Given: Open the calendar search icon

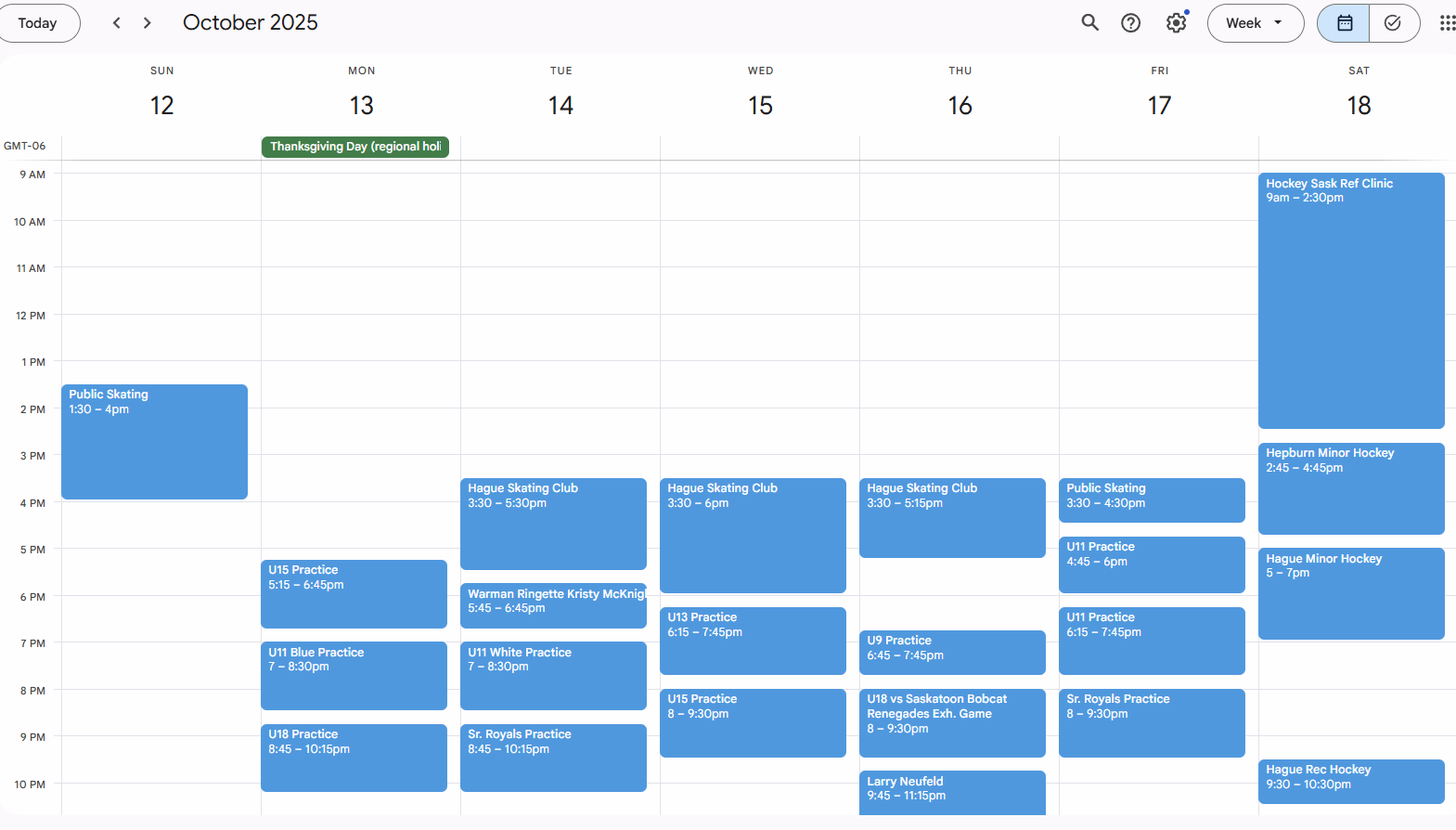Looking at the screenshot, I should click(x=1089, y=23).
